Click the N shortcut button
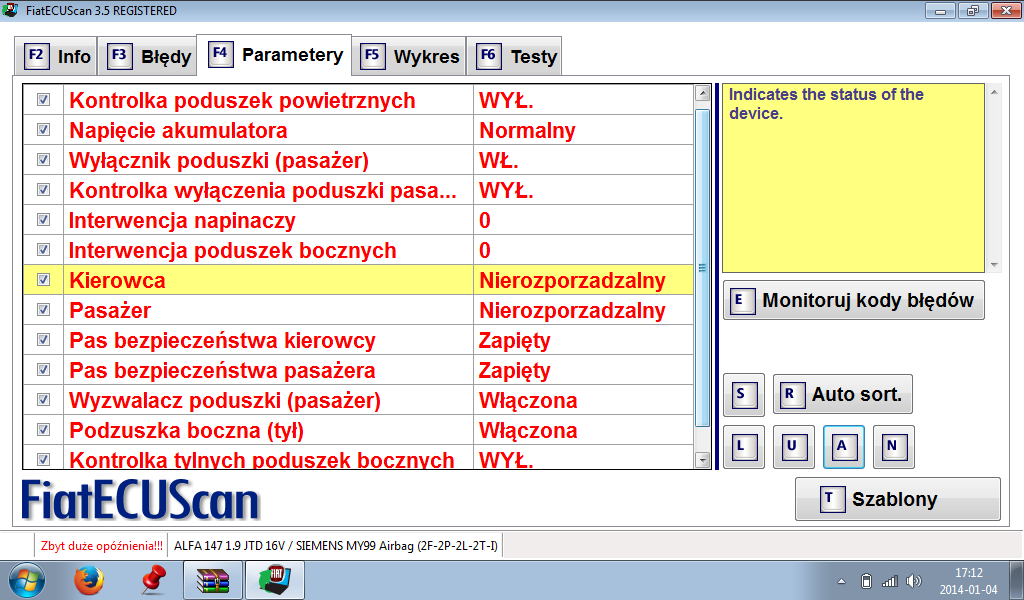This screenshot has height=600, width=1024. pyautogui.click(x=894, y=447)
